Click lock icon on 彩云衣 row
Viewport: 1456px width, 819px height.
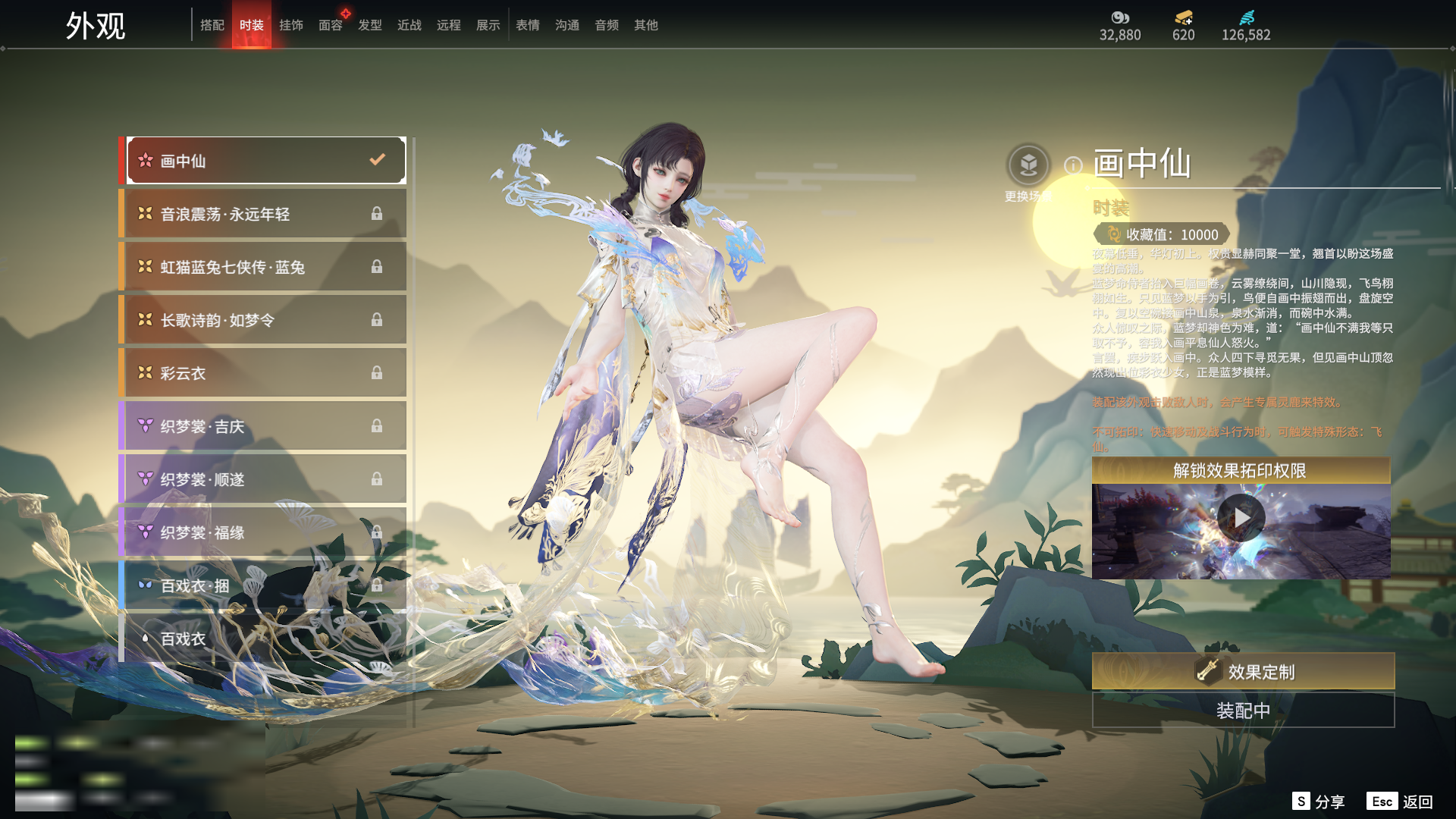[377, 373]
